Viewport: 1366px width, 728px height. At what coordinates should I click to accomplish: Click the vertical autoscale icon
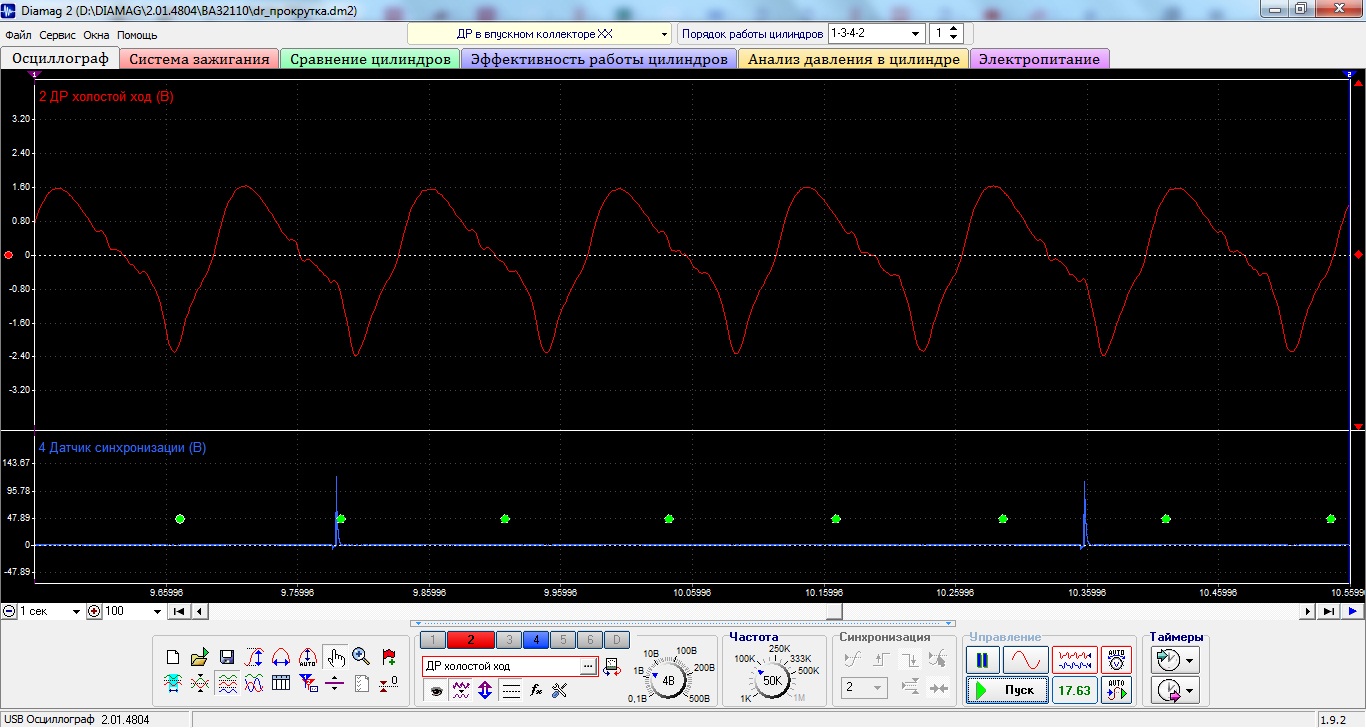point(254,658)
